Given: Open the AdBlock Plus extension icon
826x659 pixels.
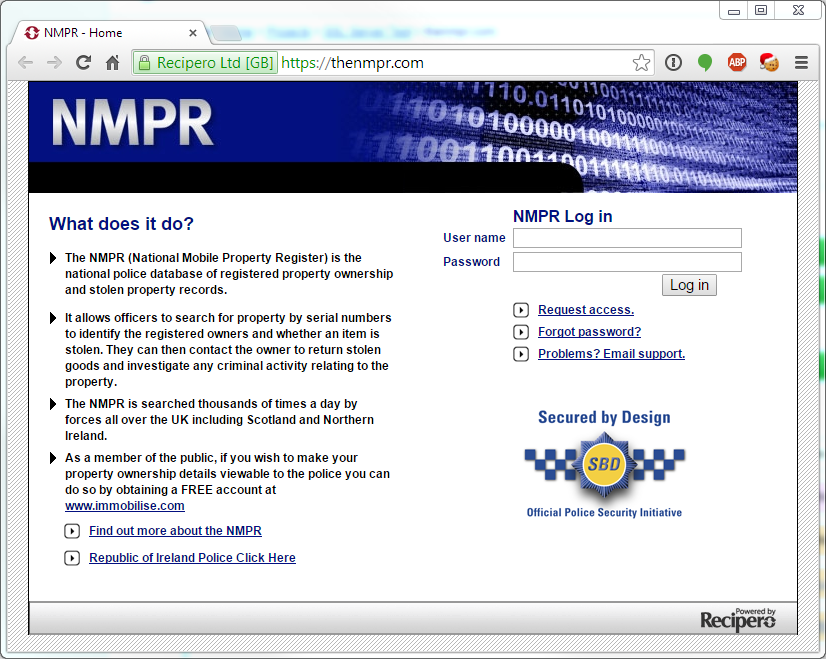Looking at the screenshot, I should [x=737, y=63].
